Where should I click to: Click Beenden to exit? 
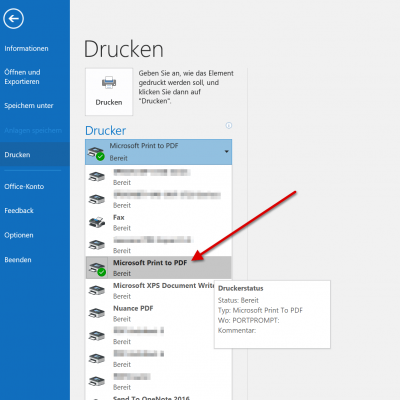[18, 260]
